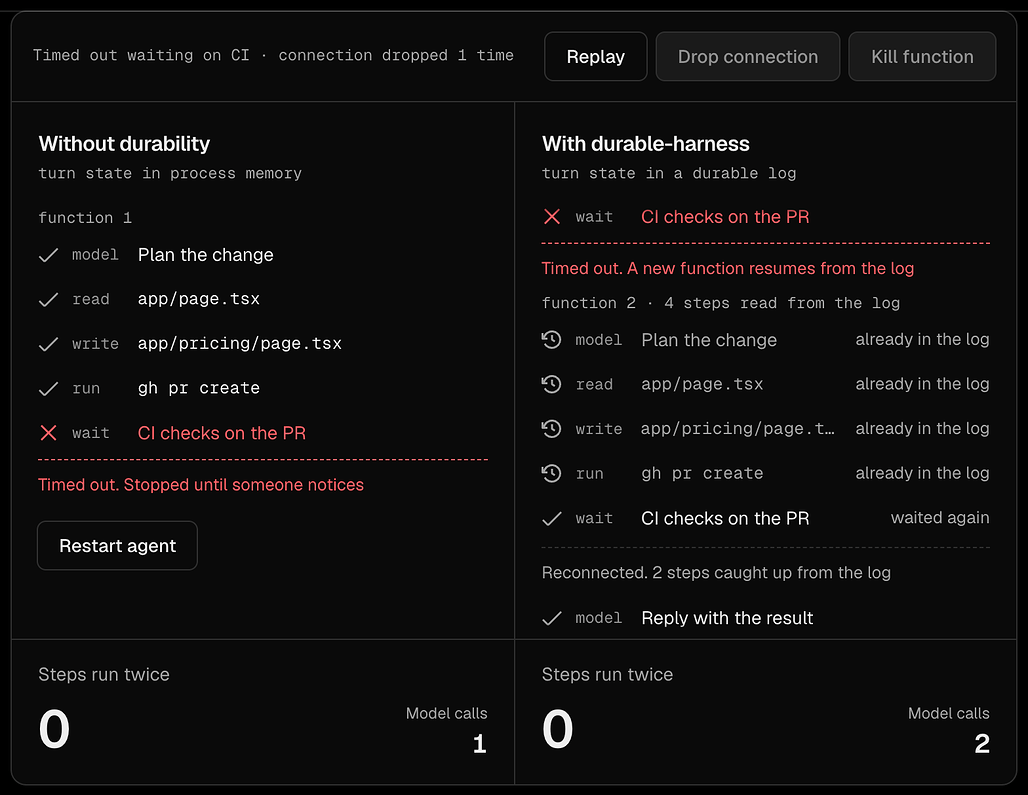Click 'Timed out. A new function resumes from the log'
The width and height of the screenshot is (1028, 795).
click(x=728, y=268)
